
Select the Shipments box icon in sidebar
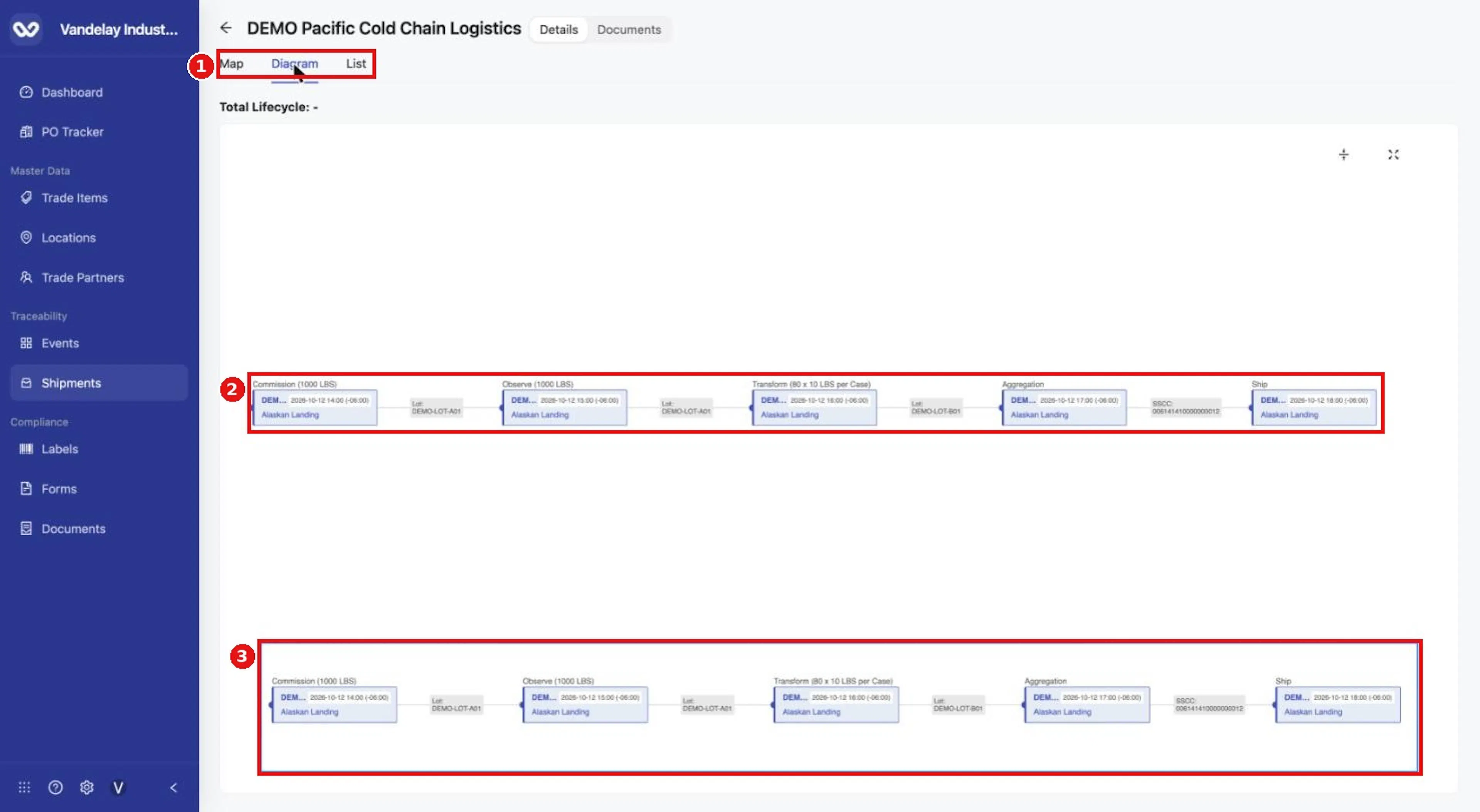(x=26, y=383)
